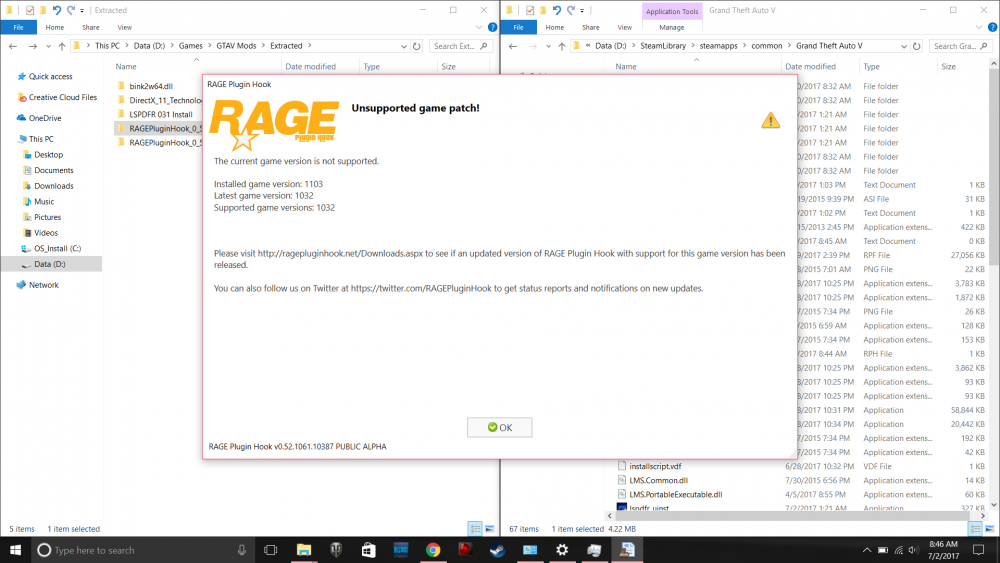Expand ribbon chevron in Extracted window
This screenshot has width=1000, height=563.
tap(479, 27)
